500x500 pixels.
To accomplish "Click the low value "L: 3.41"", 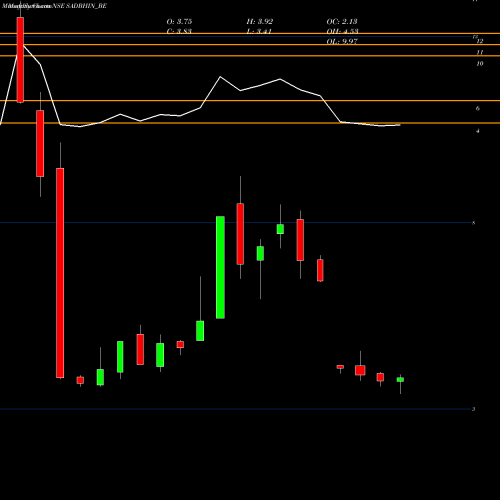I will click(x=260, y=31).
